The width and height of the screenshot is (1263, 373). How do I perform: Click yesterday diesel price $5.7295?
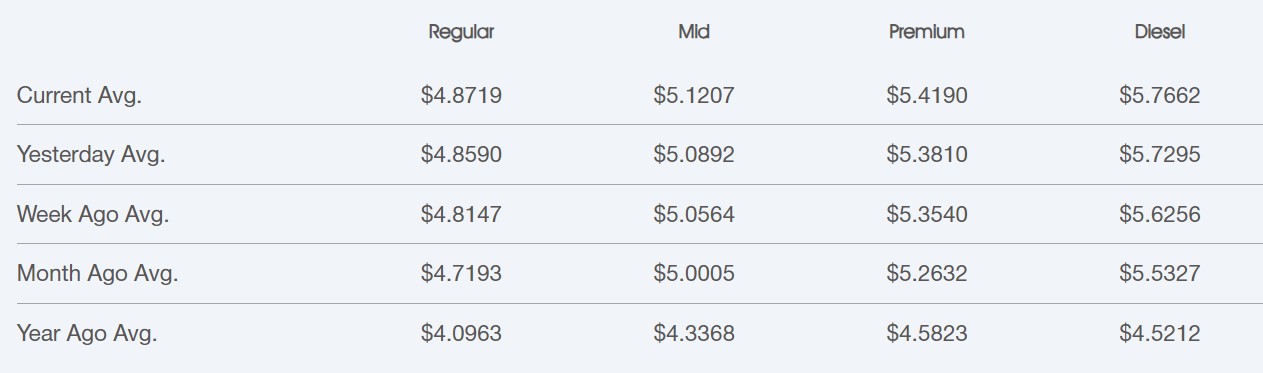tap(1160, 155)
